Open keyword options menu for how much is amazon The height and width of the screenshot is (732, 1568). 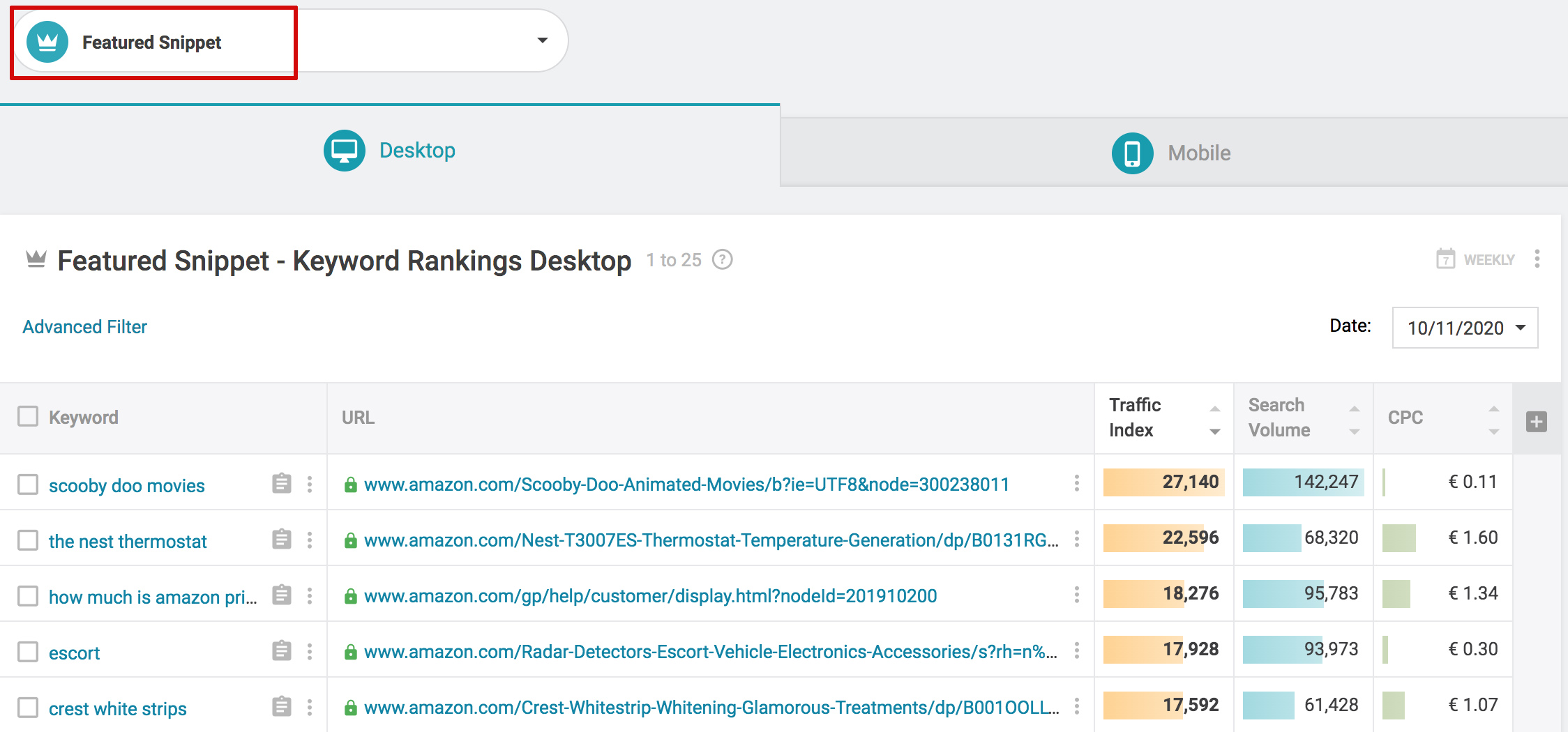coord(310,595)
